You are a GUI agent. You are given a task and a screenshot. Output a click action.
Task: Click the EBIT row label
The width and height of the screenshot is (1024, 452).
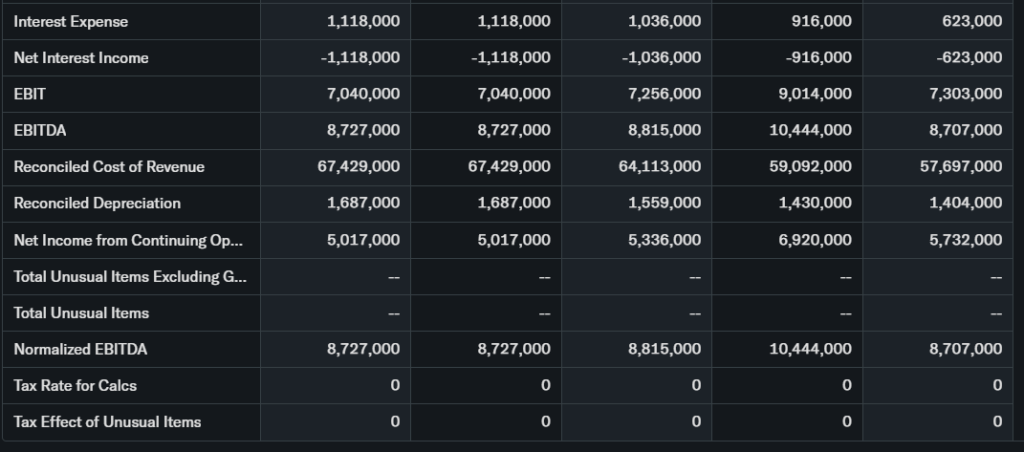(x=30, y=94)
